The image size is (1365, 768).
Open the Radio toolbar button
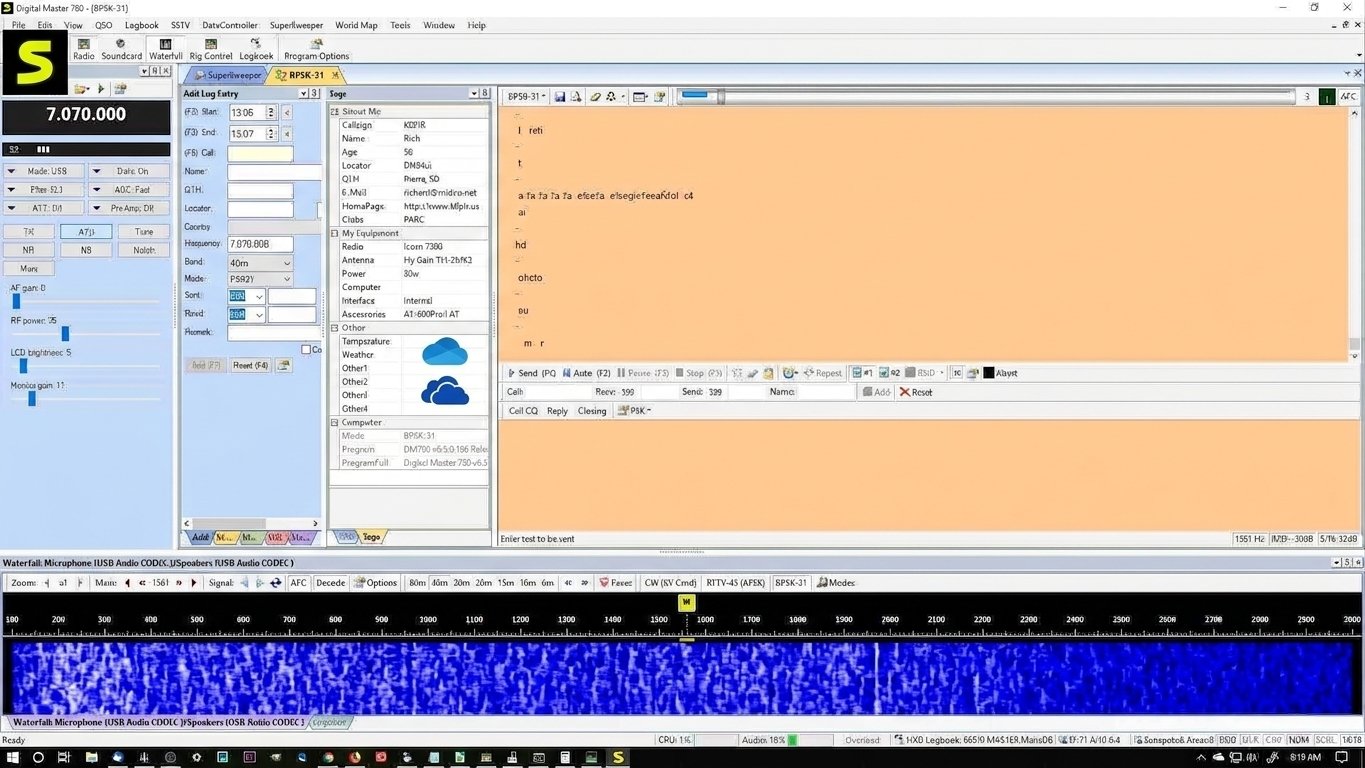point(84,50)
